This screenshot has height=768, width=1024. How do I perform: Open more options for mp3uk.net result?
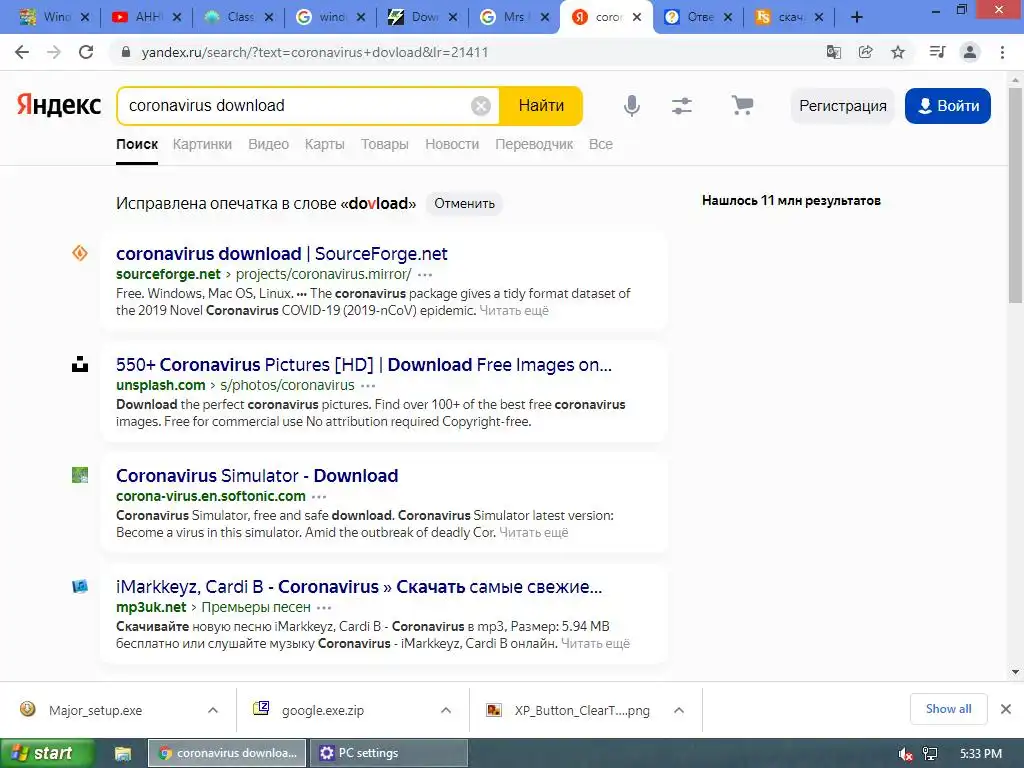[324, 608]
